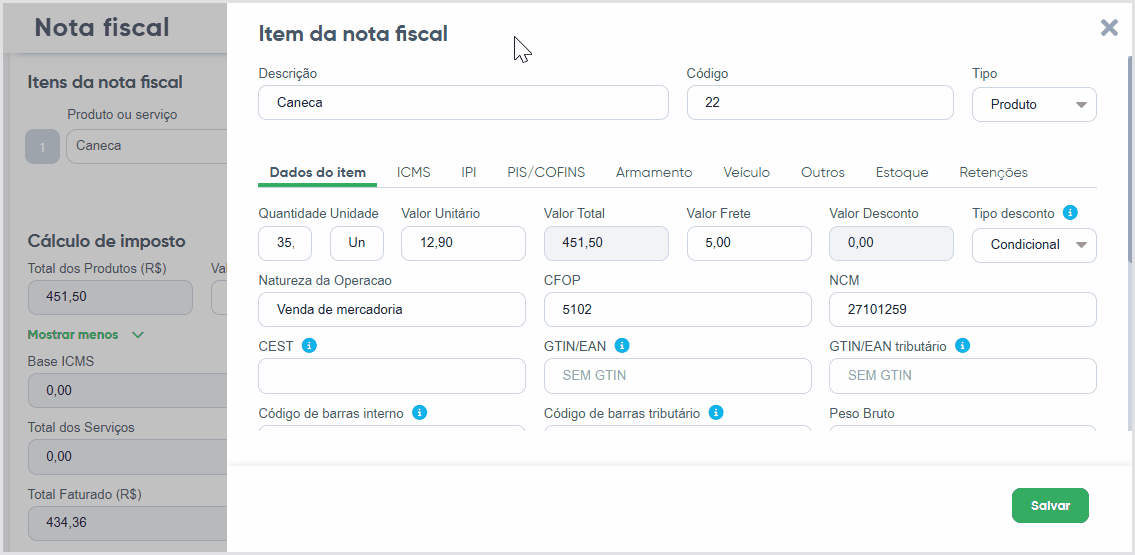The height and width of the screenshot is (555, 1135).
Task: Click the Código field containing 22
Action: [x=819, y=103]
